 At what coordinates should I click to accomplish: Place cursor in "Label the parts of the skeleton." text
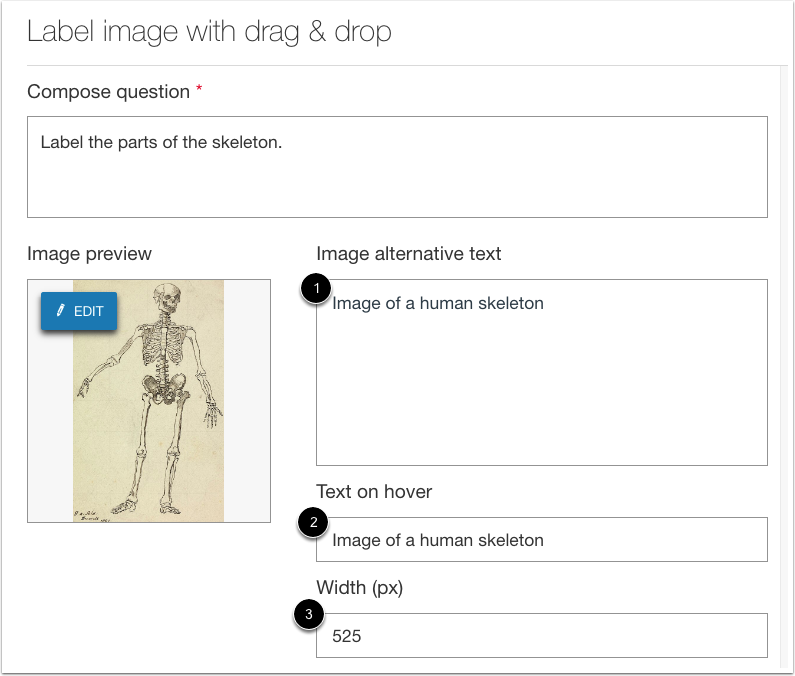point(161,142)
